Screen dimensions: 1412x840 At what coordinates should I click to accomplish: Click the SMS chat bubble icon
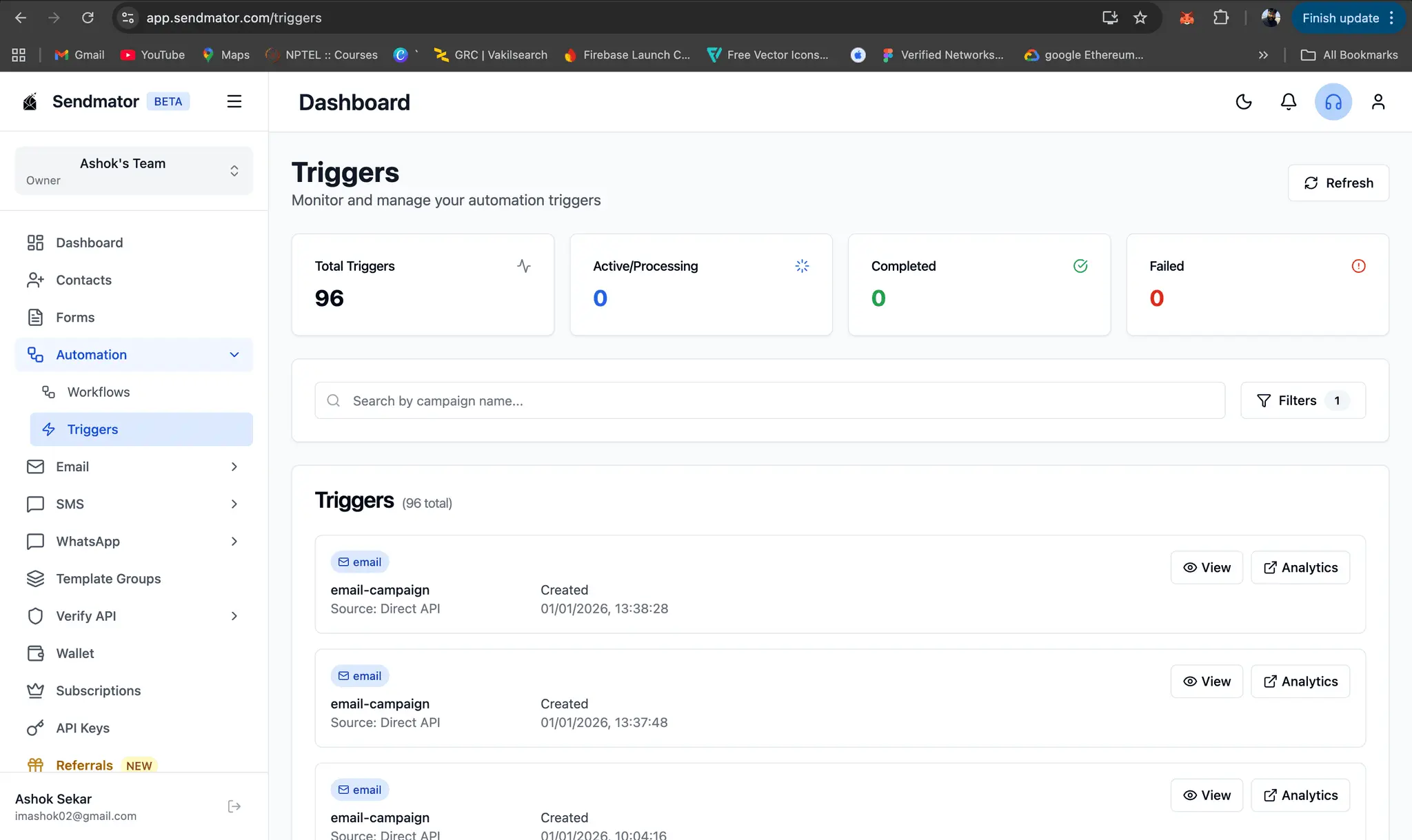(x=35, y=504)
